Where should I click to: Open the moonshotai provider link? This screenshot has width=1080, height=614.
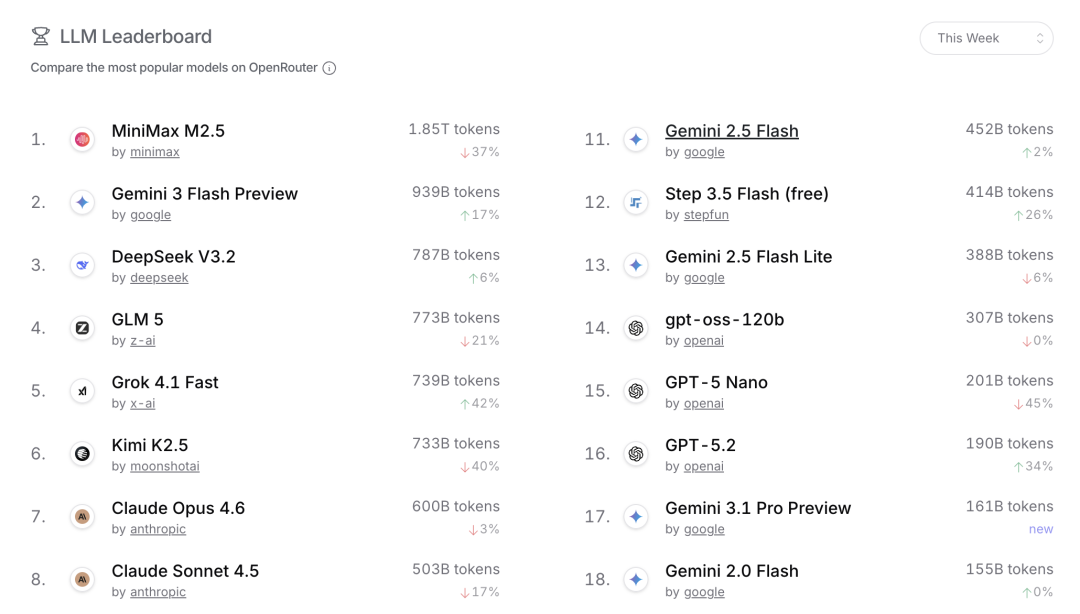click(165, 467)
